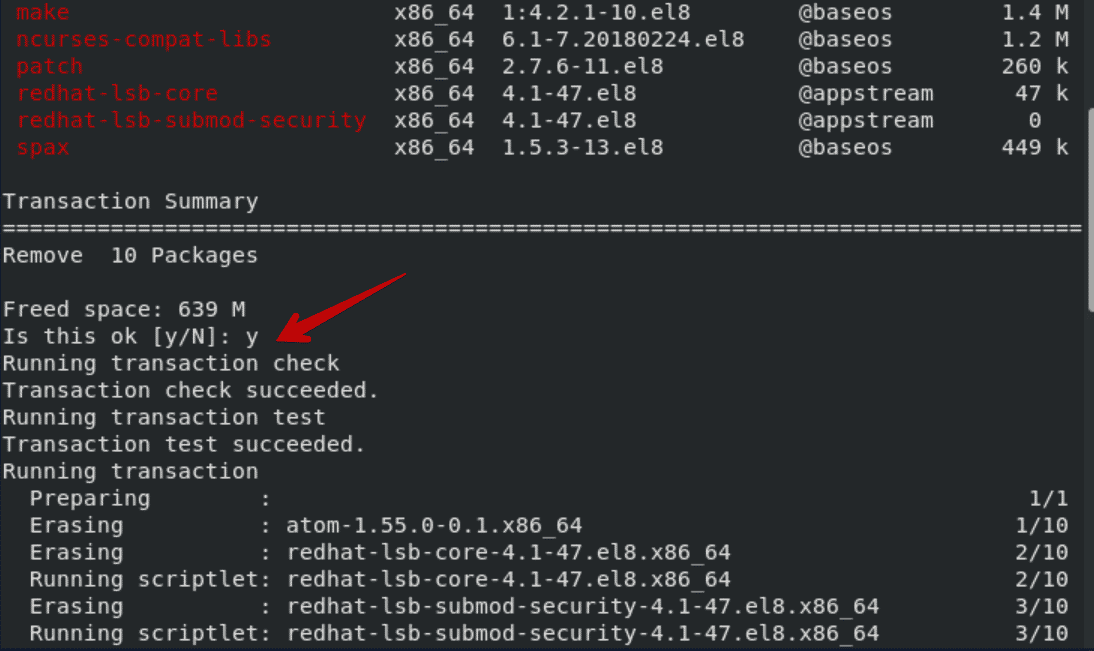Click the 'patch' package name
Image resolution: width=1094 pixels, height=651 pixels.
pyautogui.click(x=50, y=66)
